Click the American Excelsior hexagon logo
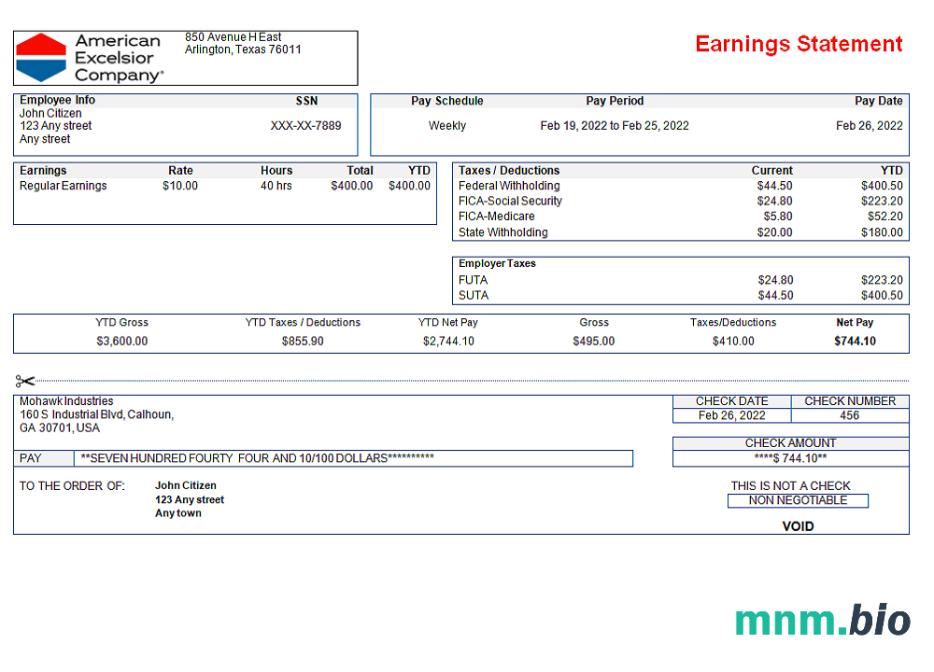Screen dimensions: 934x672 [41, 57]
